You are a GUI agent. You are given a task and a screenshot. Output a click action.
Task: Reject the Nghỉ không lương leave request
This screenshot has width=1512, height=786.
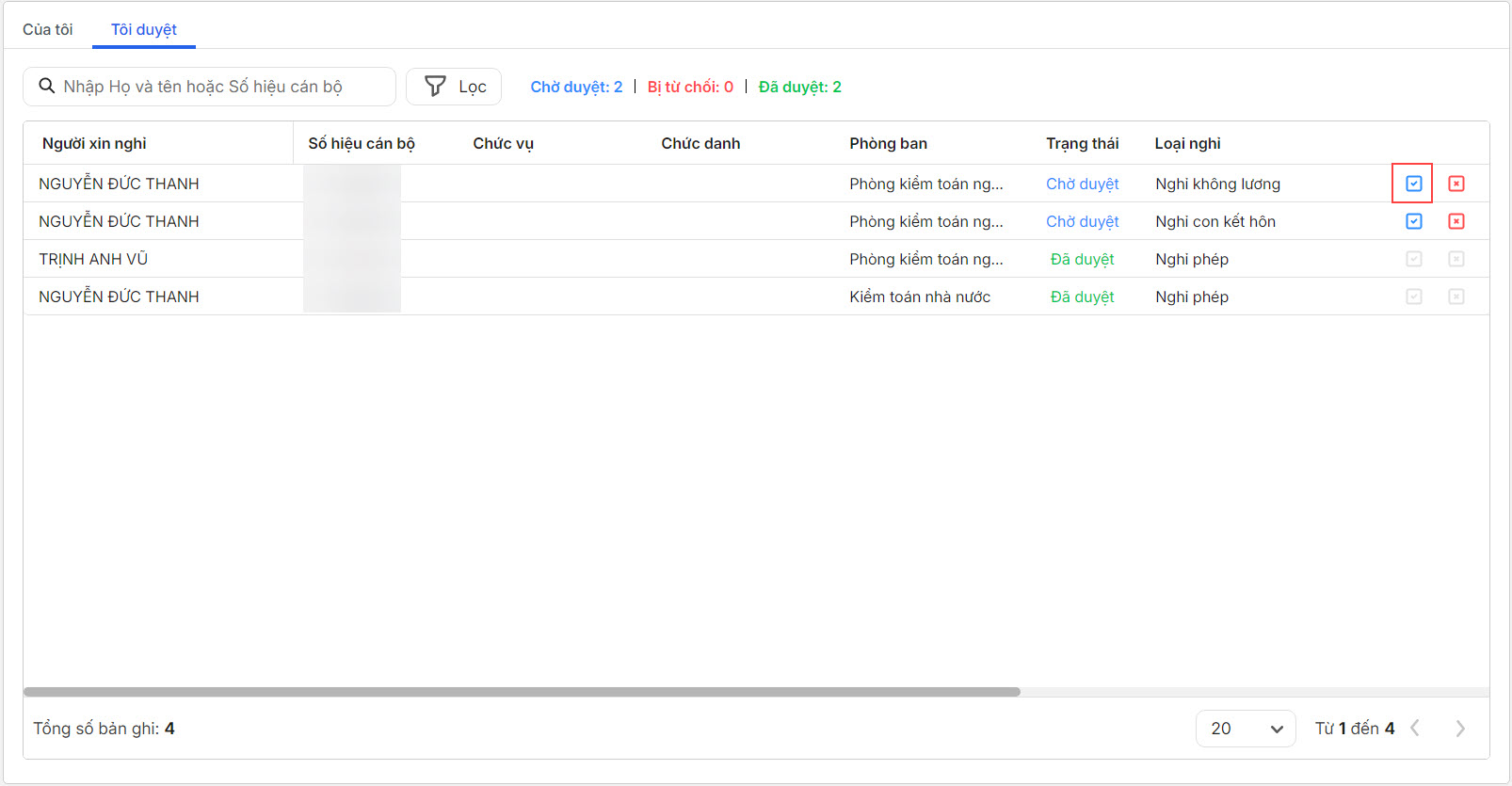[x=1456, y=184]
